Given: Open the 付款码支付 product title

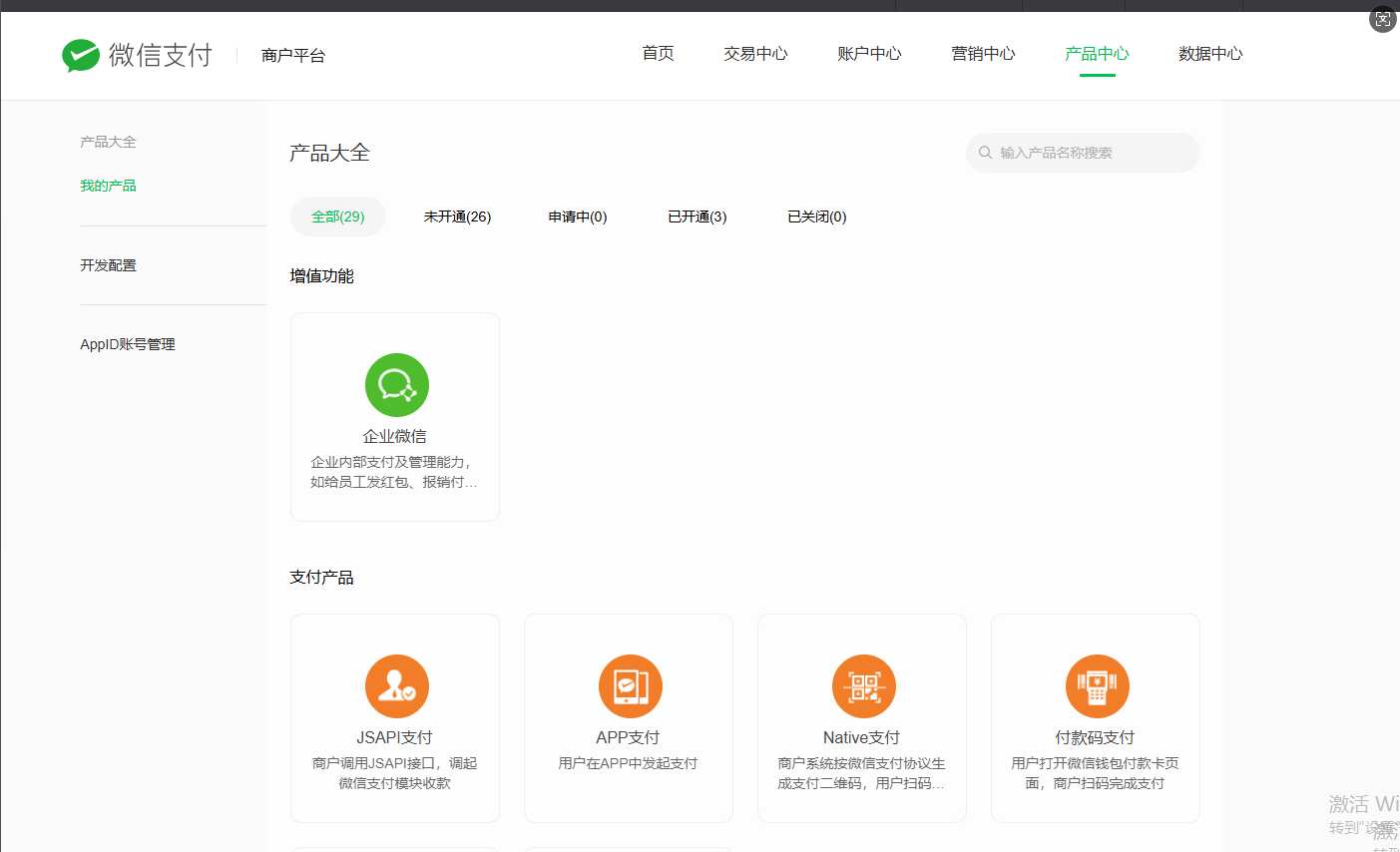Looking at the screenshot, I should point(1096,738).
